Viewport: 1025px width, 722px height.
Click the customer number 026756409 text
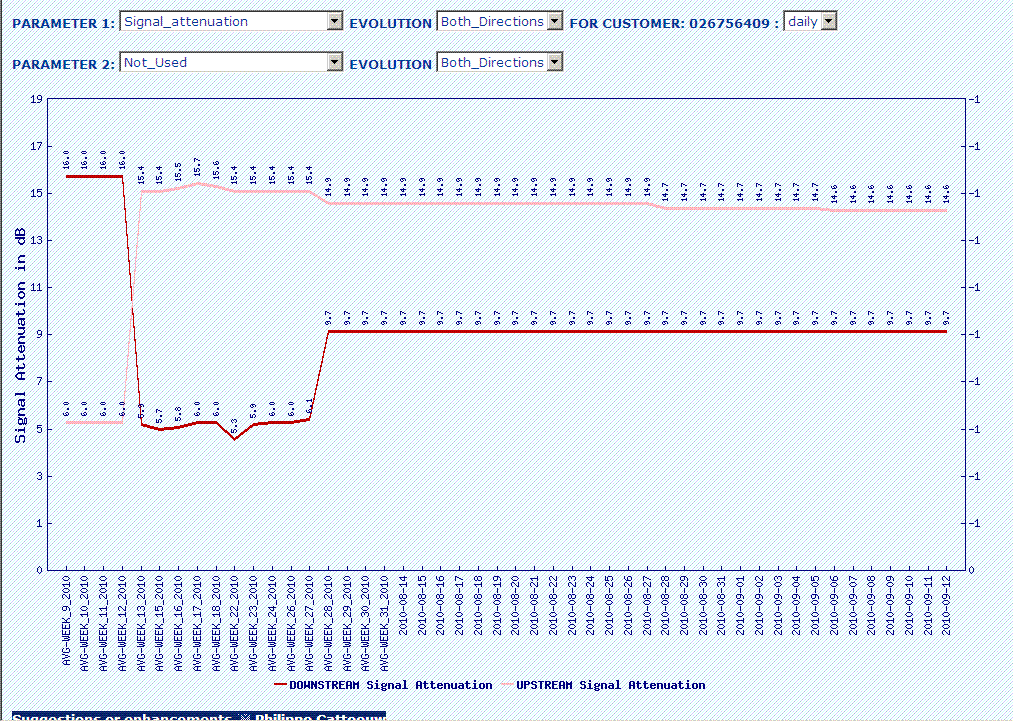pos(729,24)
